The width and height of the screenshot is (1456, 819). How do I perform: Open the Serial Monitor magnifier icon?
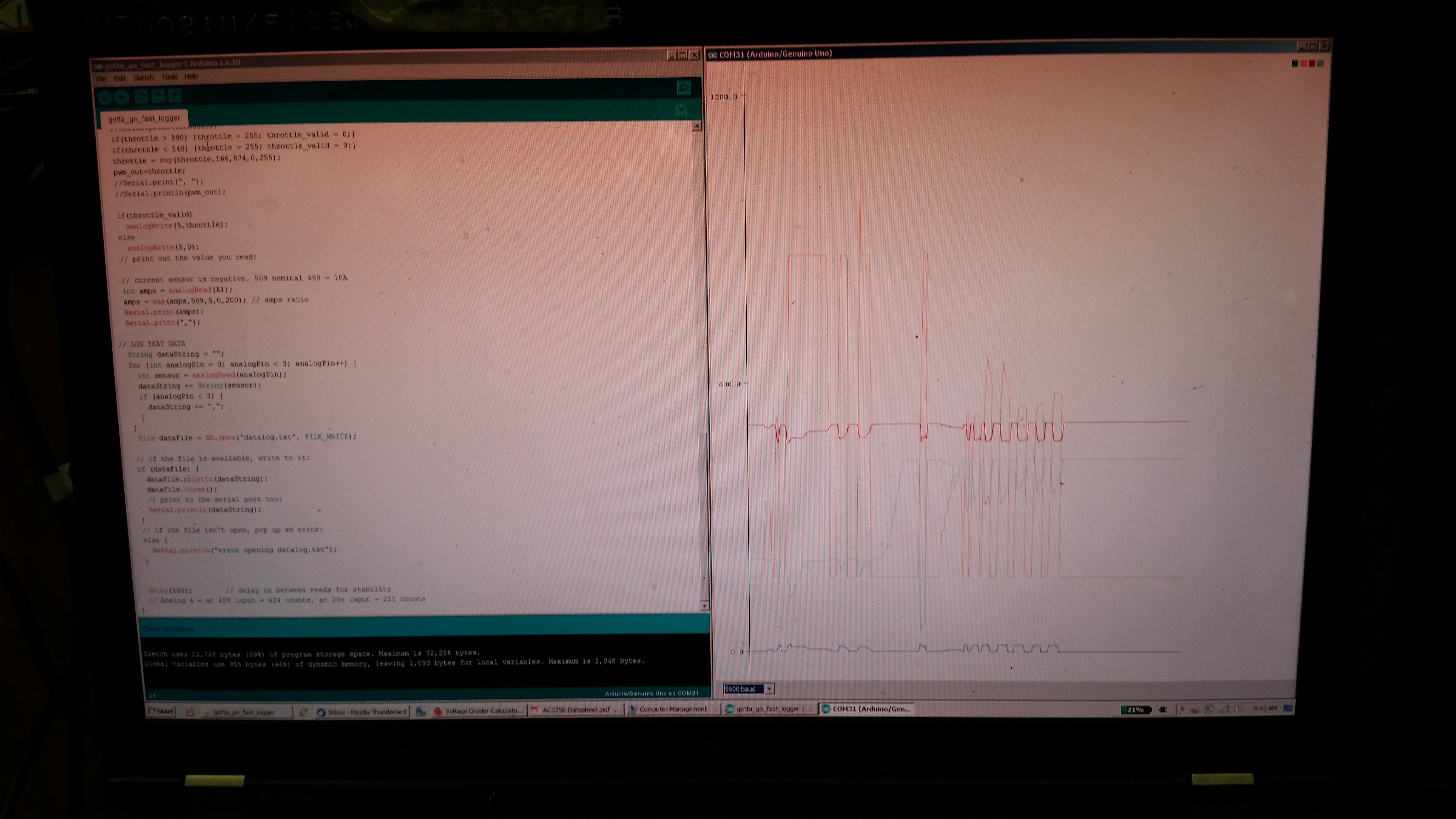coord(683,88)
